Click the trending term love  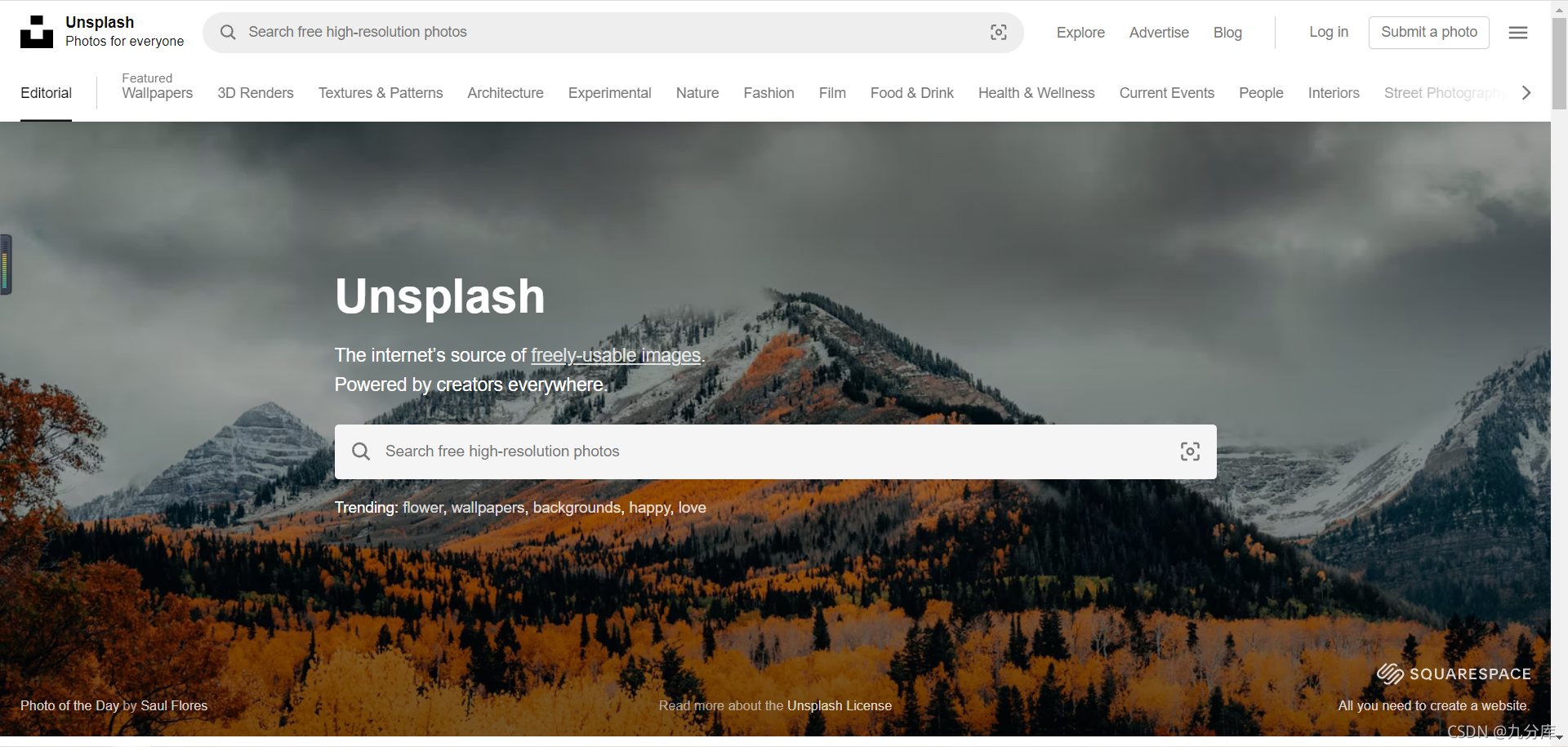[x=693, y=508]
